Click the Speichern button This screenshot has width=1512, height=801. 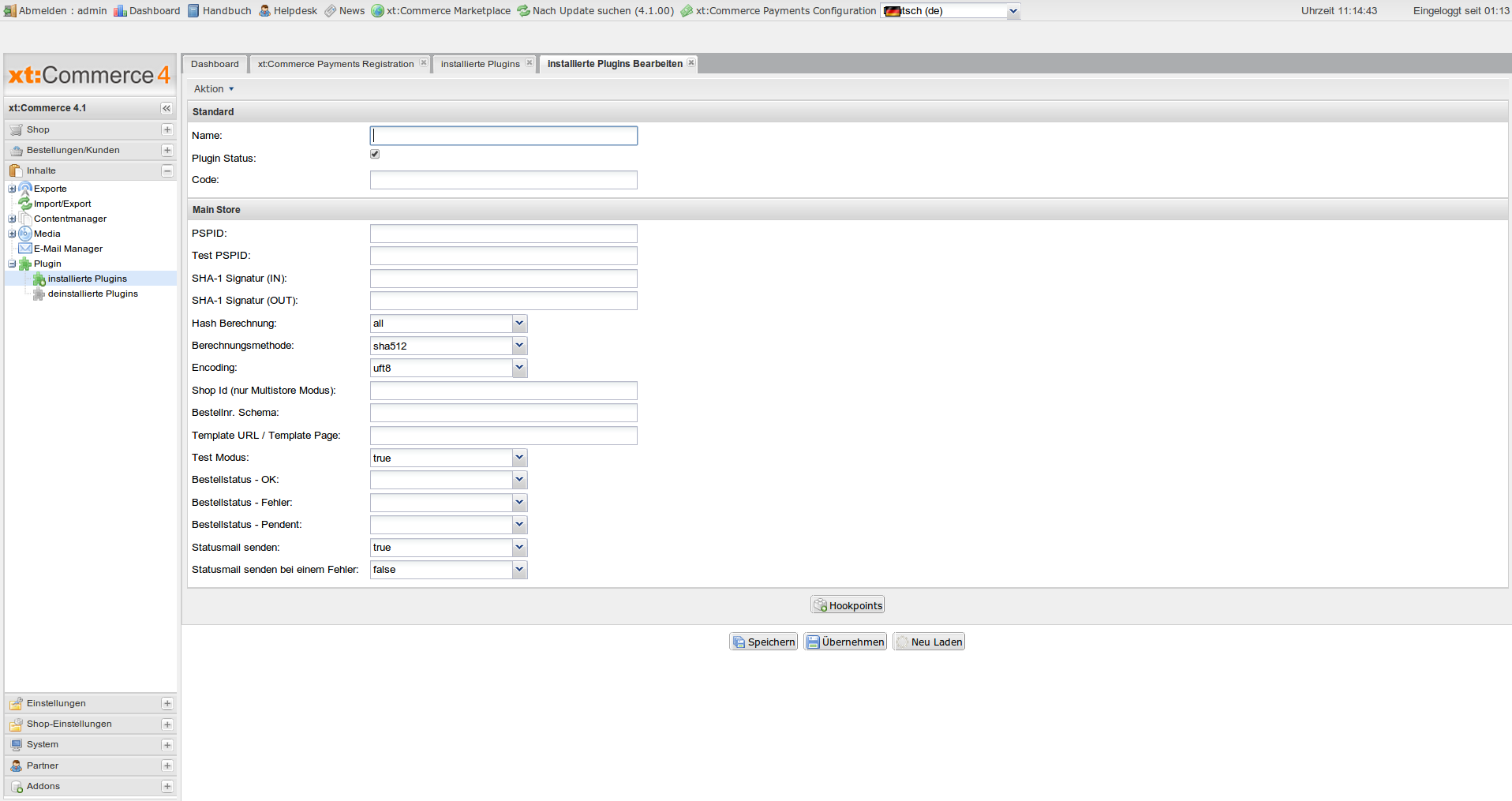click(x=763, y=642)
